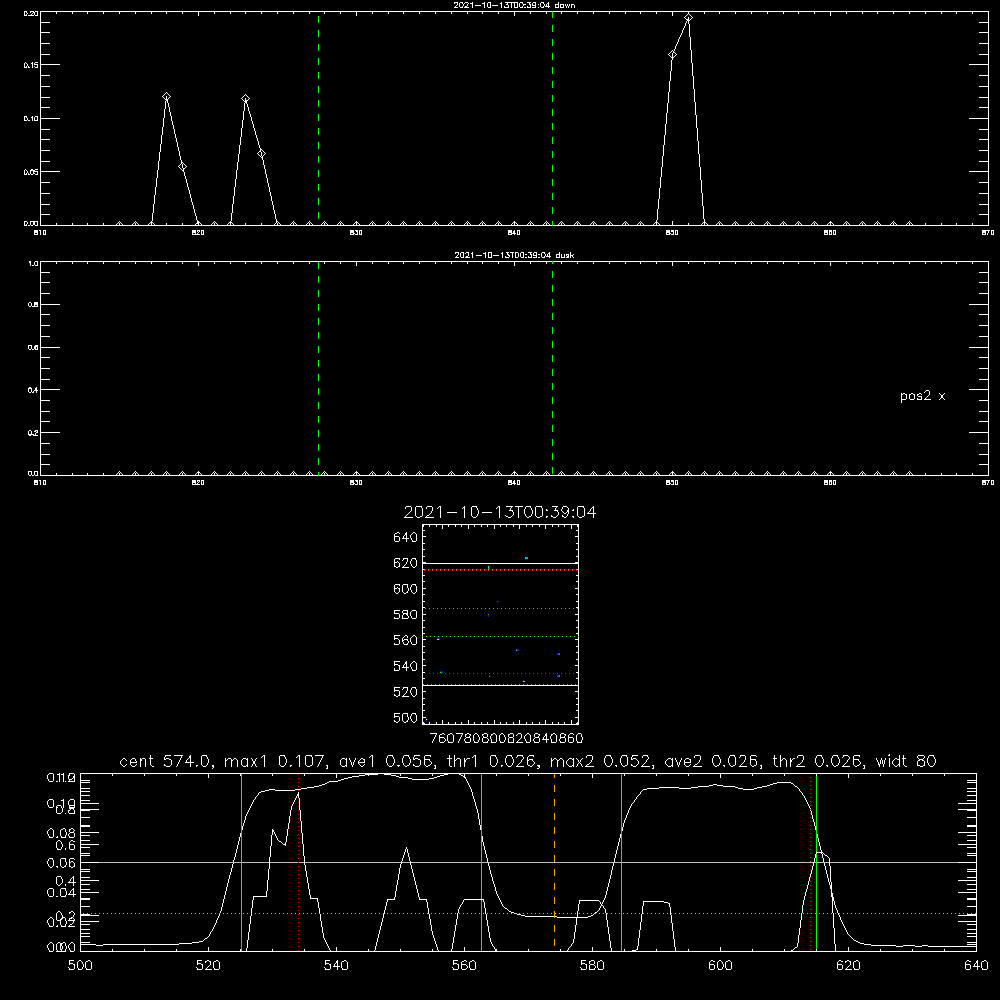
Task: Click the cyan point above 620 in scatter plot
Action: click(526, 558)
